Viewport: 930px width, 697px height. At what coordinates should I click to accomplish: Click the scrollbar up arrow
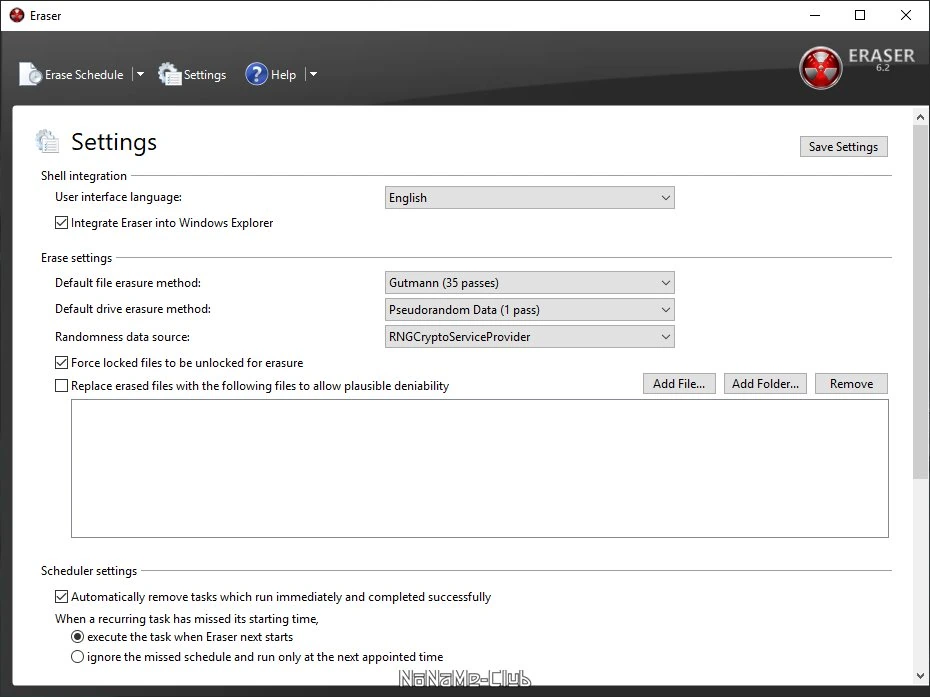[x=920, y=117]
